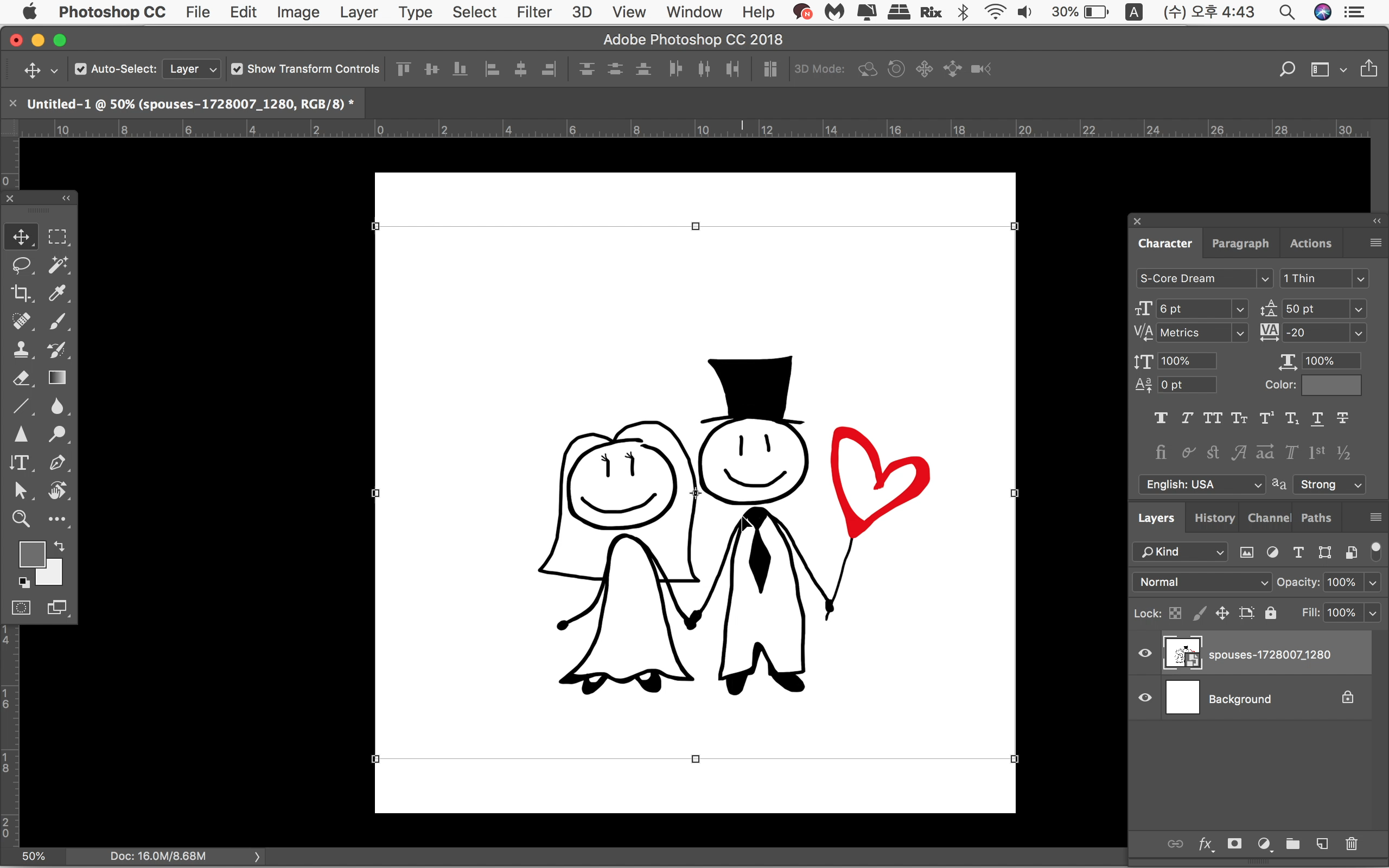
Task: Open the Filter menu
Action: [533, 12]
